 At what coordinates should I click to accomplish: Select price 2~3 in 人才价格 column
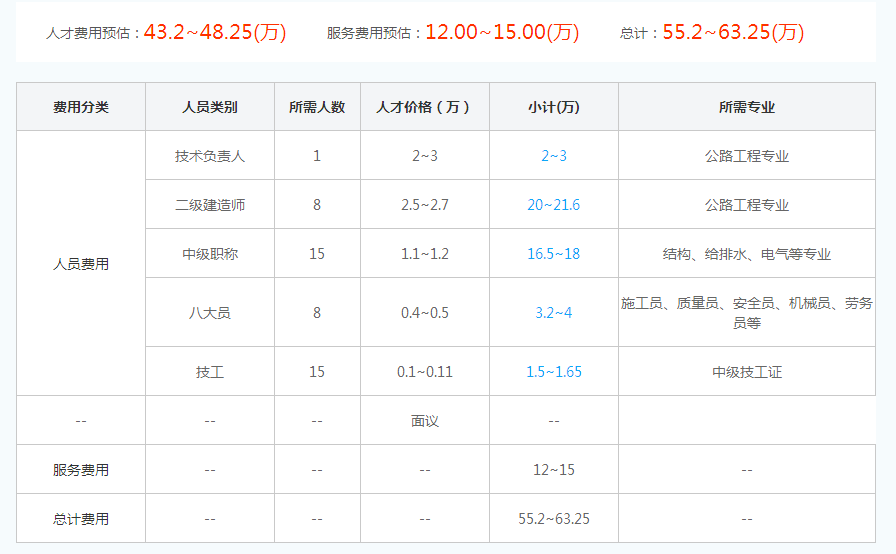[425, 156]
